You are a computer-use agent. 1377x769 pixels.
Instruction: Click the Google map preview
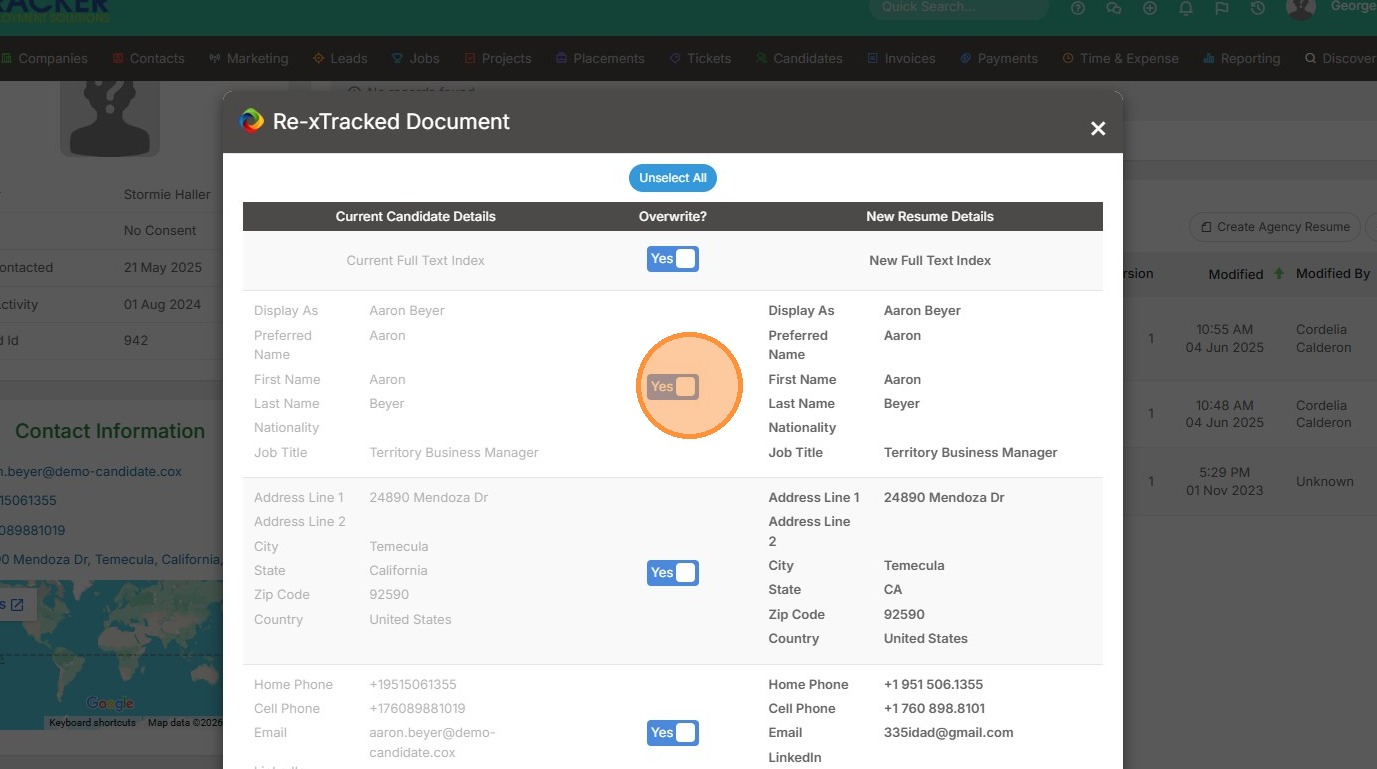(111, 654)
